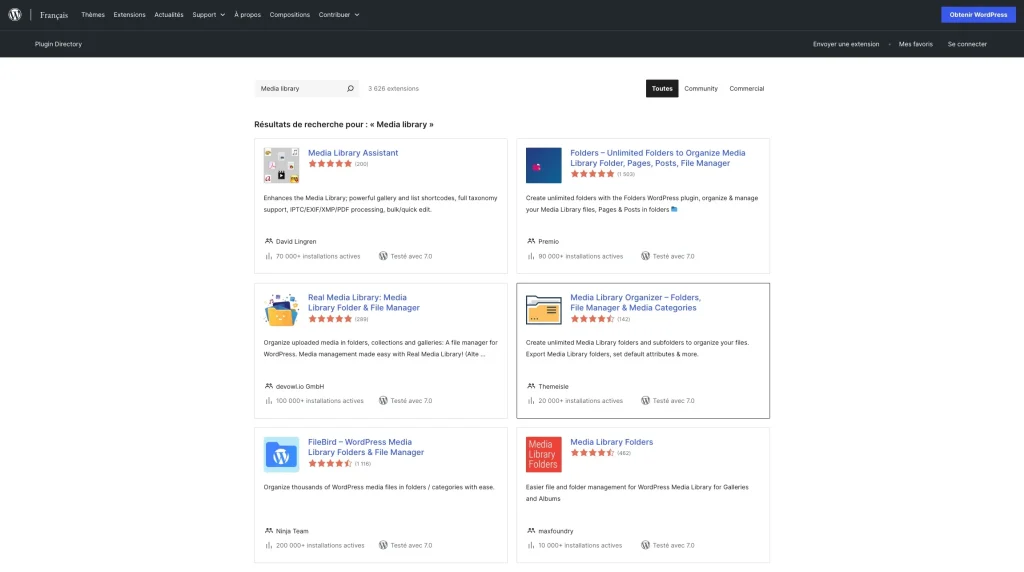1024x572 pixels.
Task: Click 10 000+ installations actives text
Action: click(x=580, y=545)
